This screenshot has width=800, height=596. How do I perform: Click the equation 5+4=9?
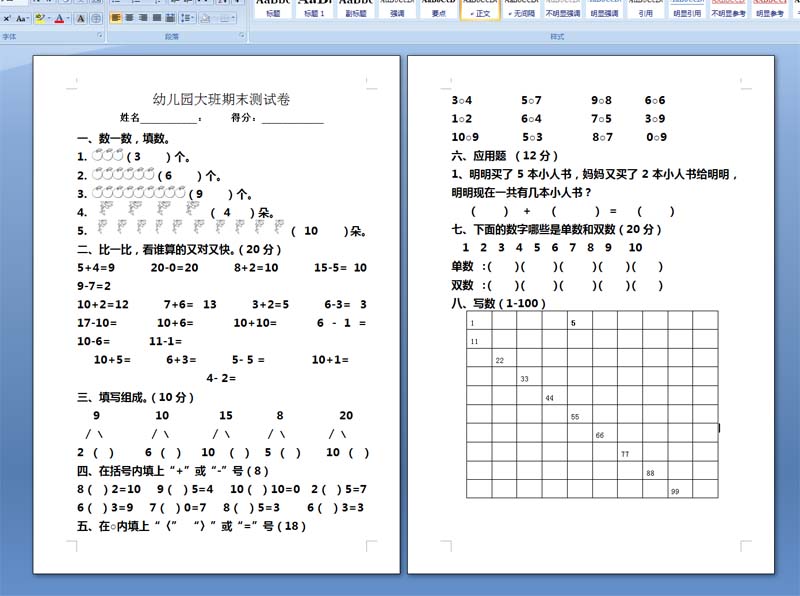pos(96,268)
